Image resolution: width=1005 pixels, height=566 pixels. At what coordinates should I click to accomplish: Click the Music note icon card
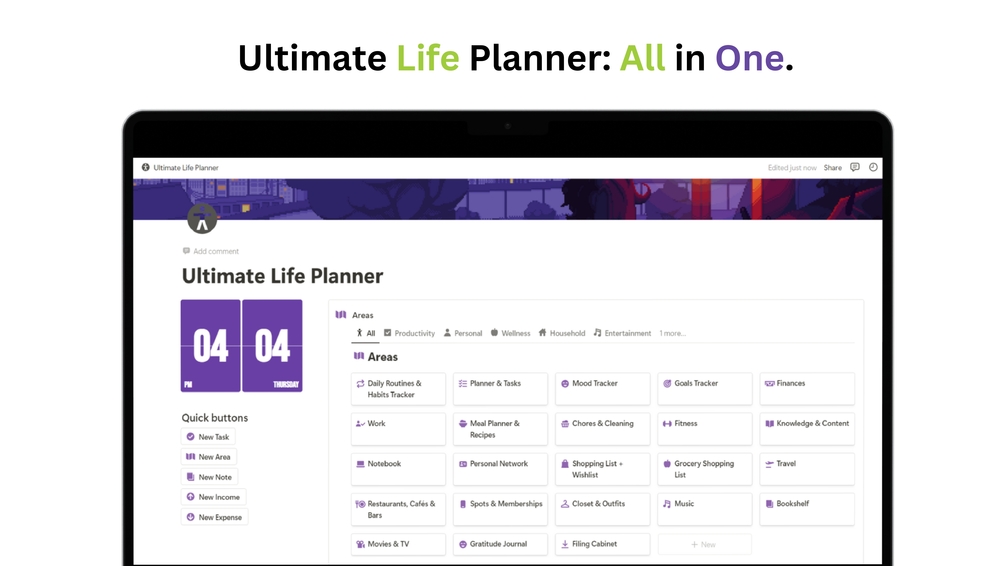pos(667,504)
